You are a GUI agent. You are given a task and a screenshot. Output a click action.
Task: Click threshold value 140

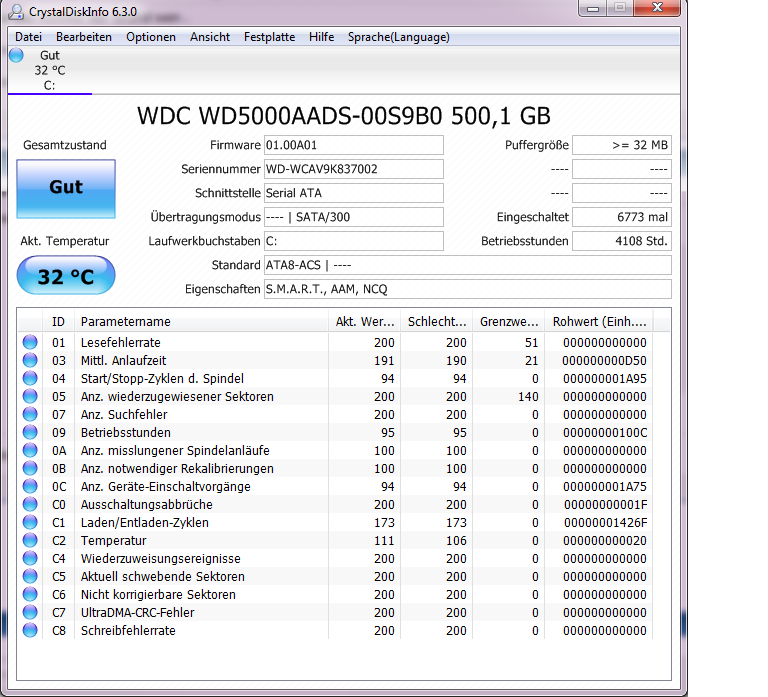click(x=528, y=396)
